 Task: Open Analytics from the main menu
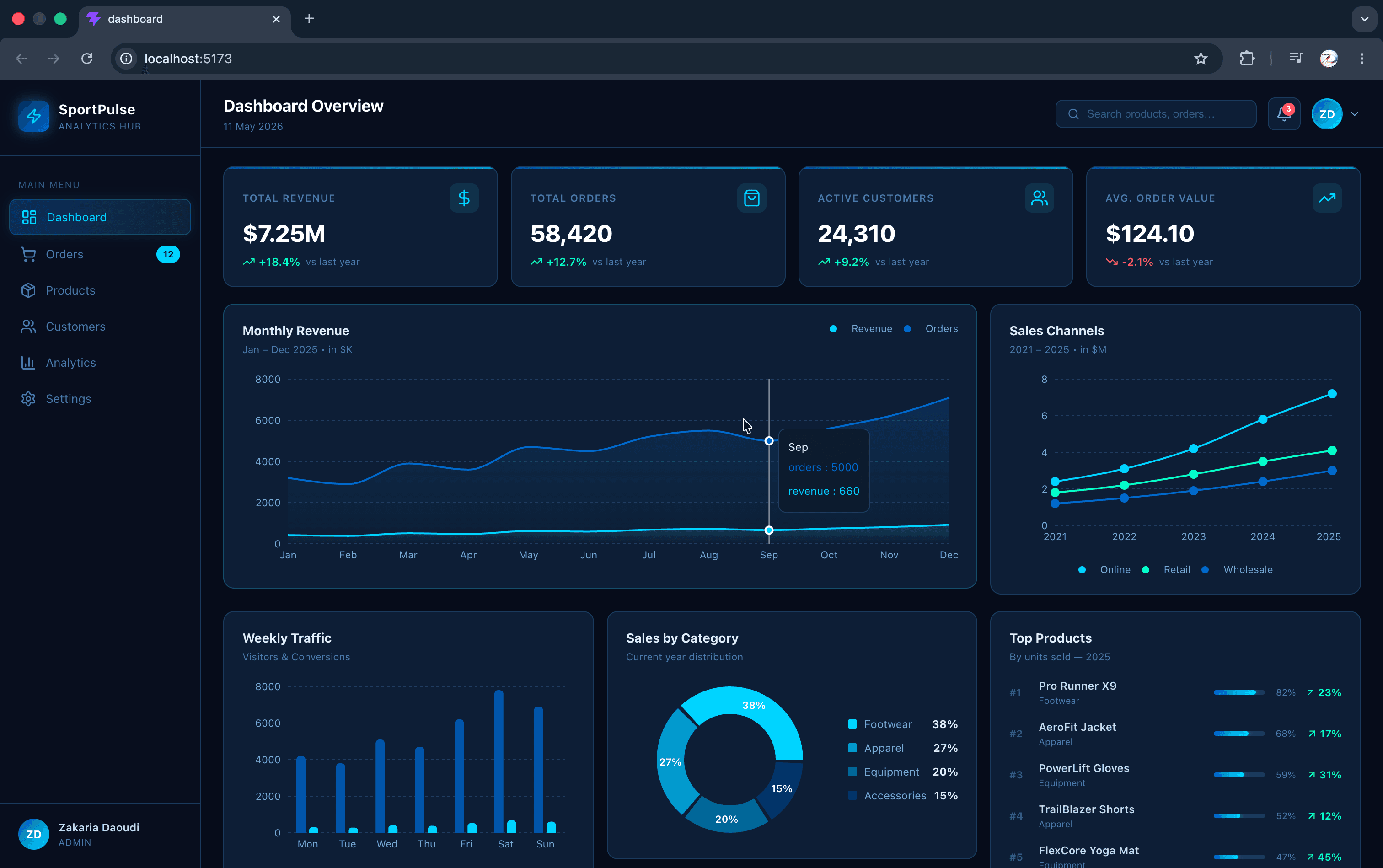pyautogui.click(x=100, y=363)
